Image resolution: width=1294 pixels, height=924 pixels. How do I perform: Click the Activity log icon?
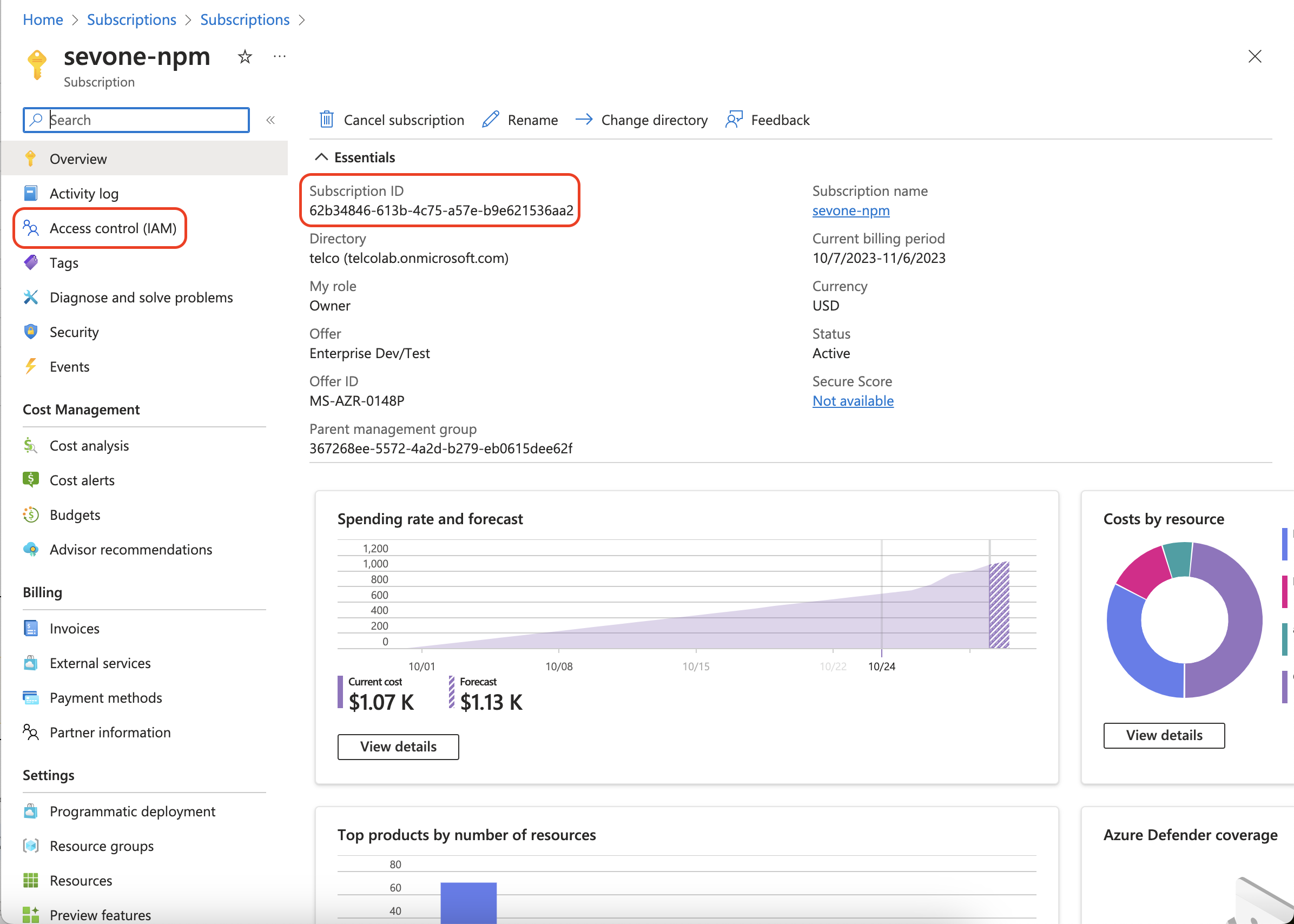click(31, 194)
